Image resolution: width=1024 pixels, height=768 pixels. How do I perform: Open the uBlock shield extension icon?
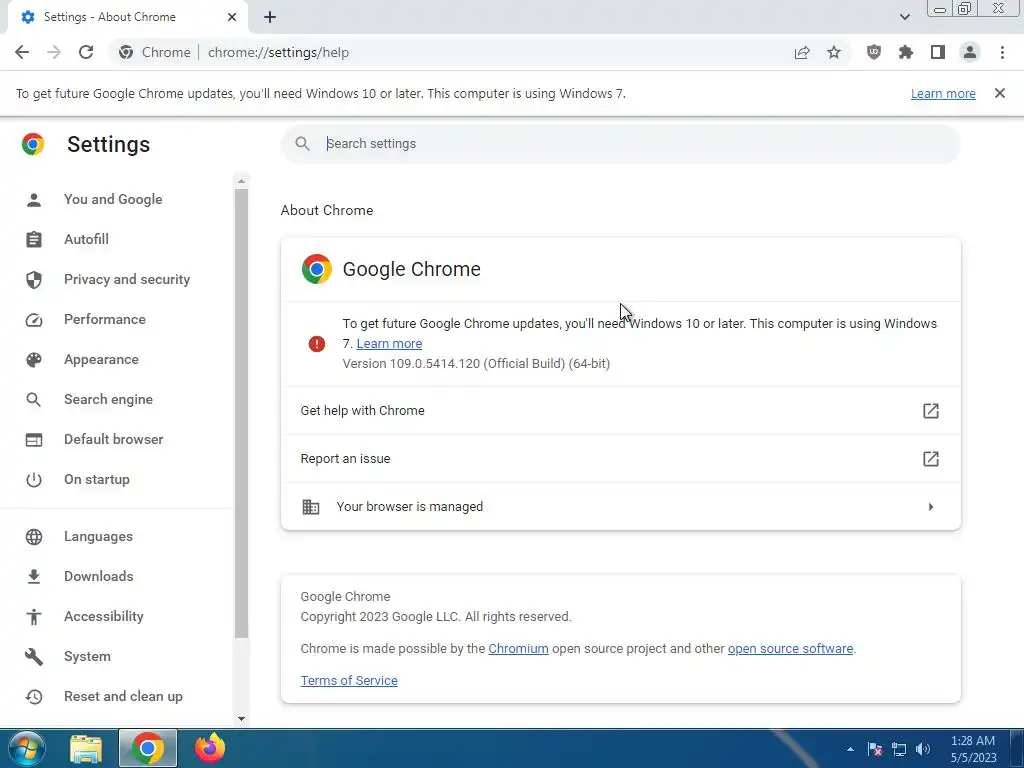click(873, 52)
